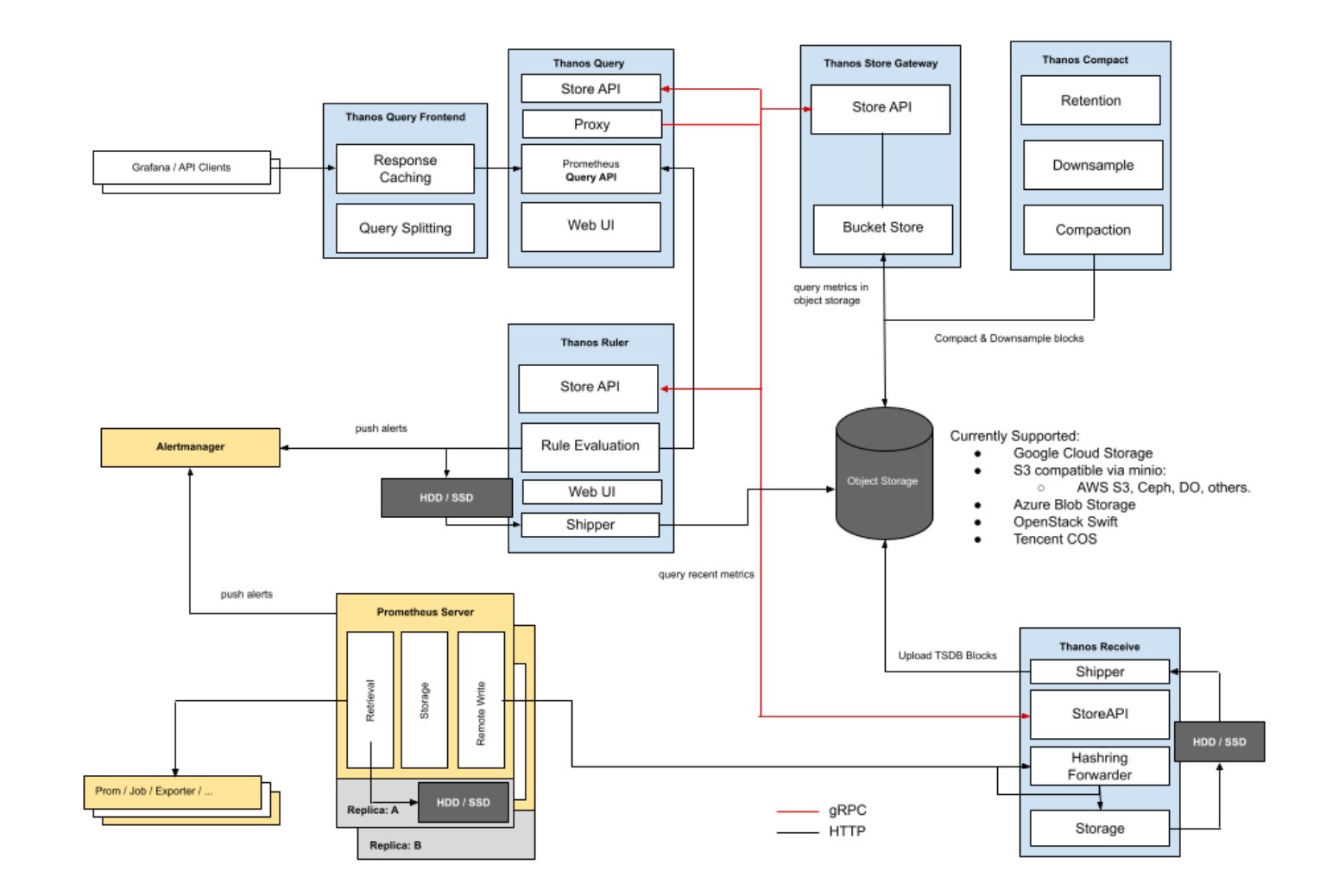1320x896 pixels.
Task: Click the Thanos Compact title
Action: coord(1085,60)
